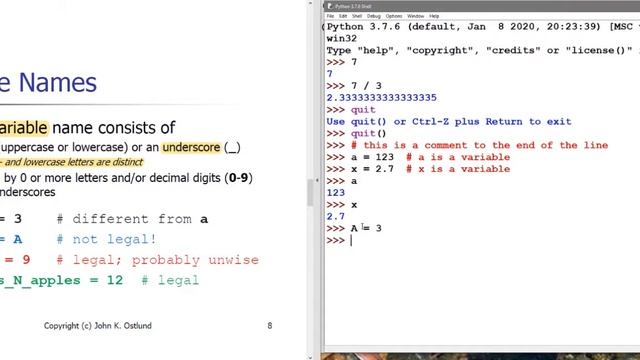The width and height of the screenshot is (640, 360).
Task: Click the output value '123'
Action: coord(336,193)
